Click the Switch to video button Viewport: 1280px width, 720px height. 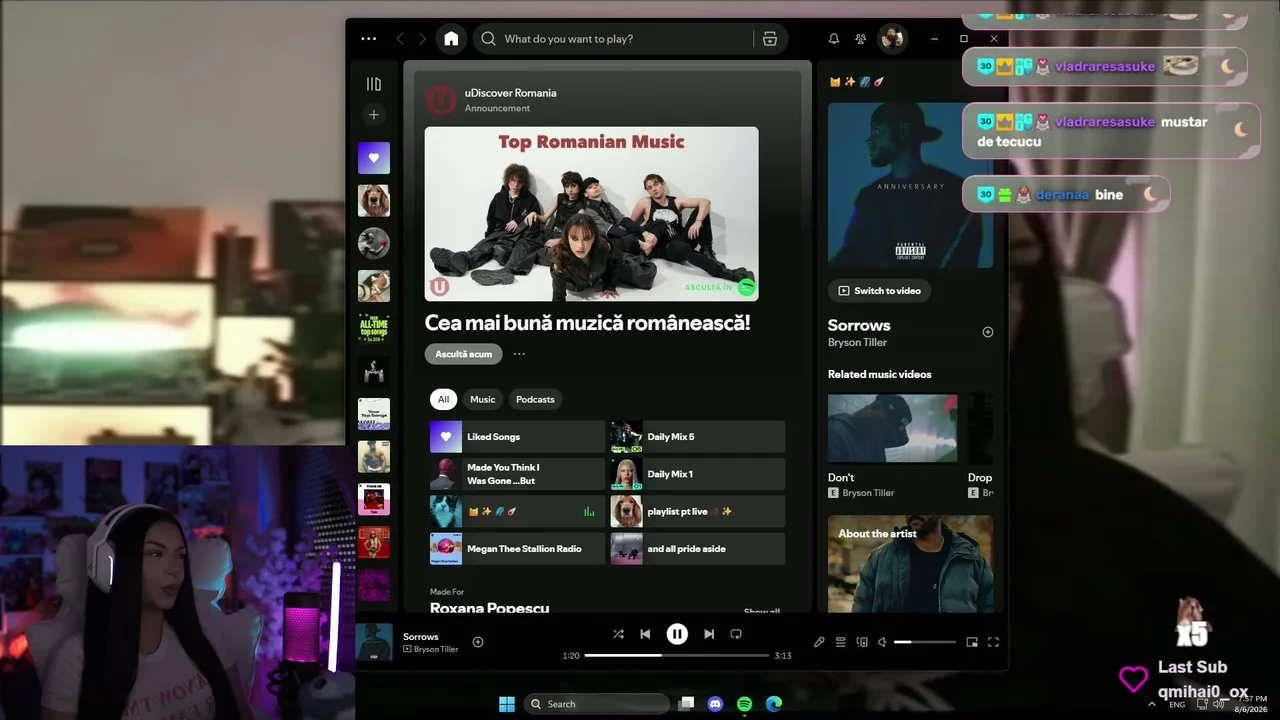[x=880, y=291]
